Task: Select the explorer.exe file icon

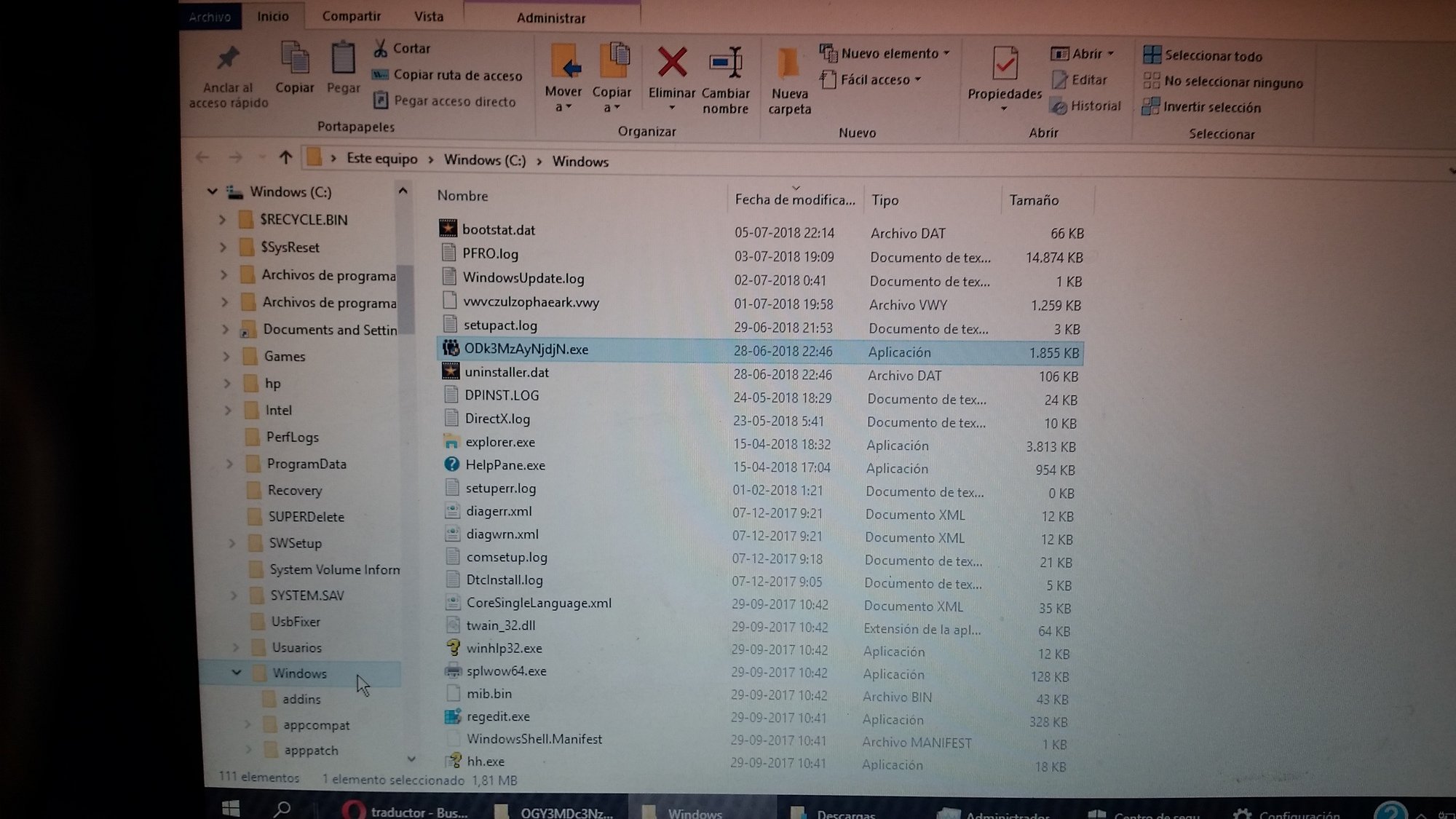Action: [451, 441]
